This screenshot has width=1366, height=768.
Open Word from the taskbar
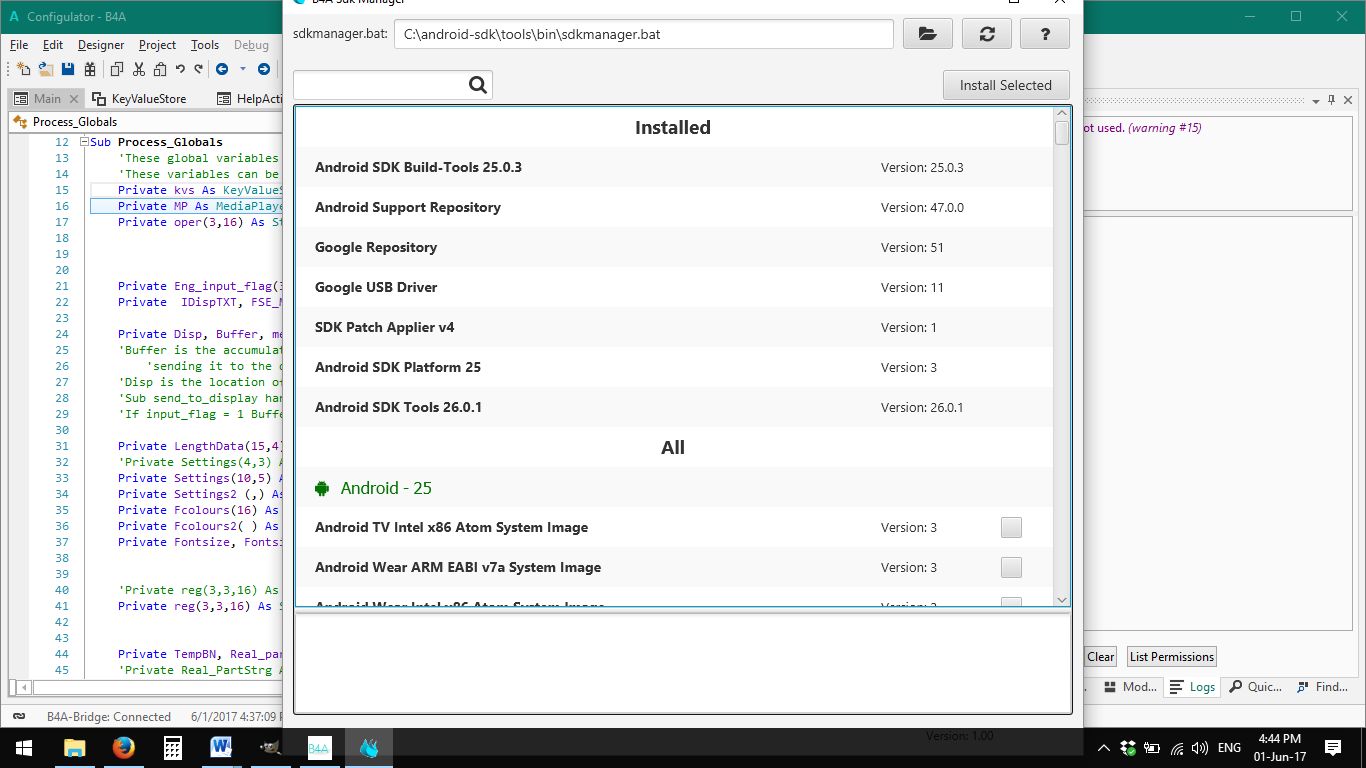221,747
